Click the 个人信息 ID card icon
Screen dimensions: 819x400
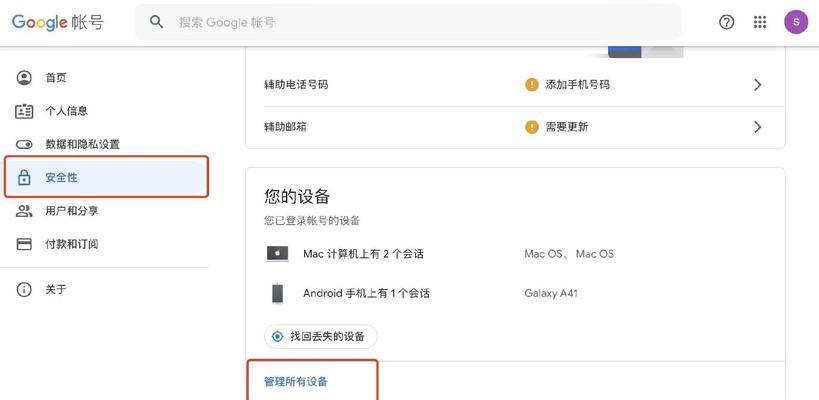(x=24, y=111)
